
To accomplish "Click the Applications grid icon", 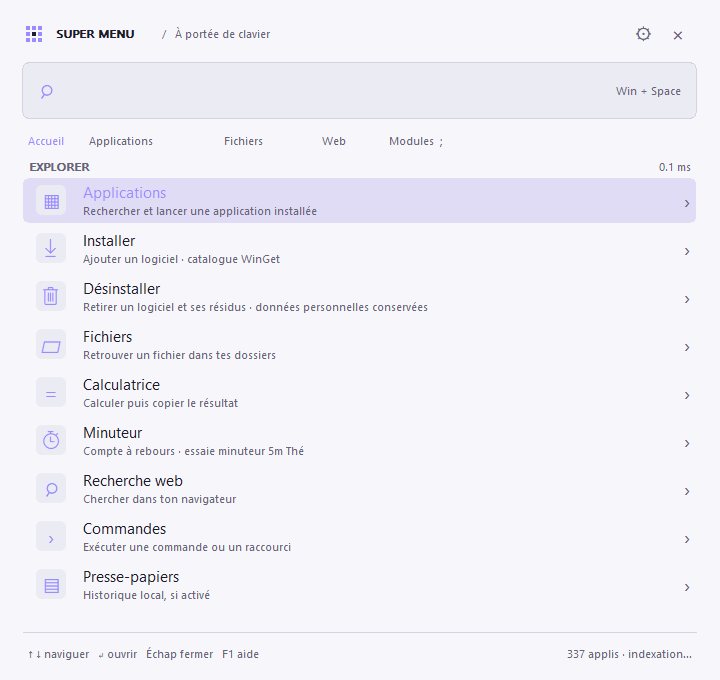I will tap(51, 201).
